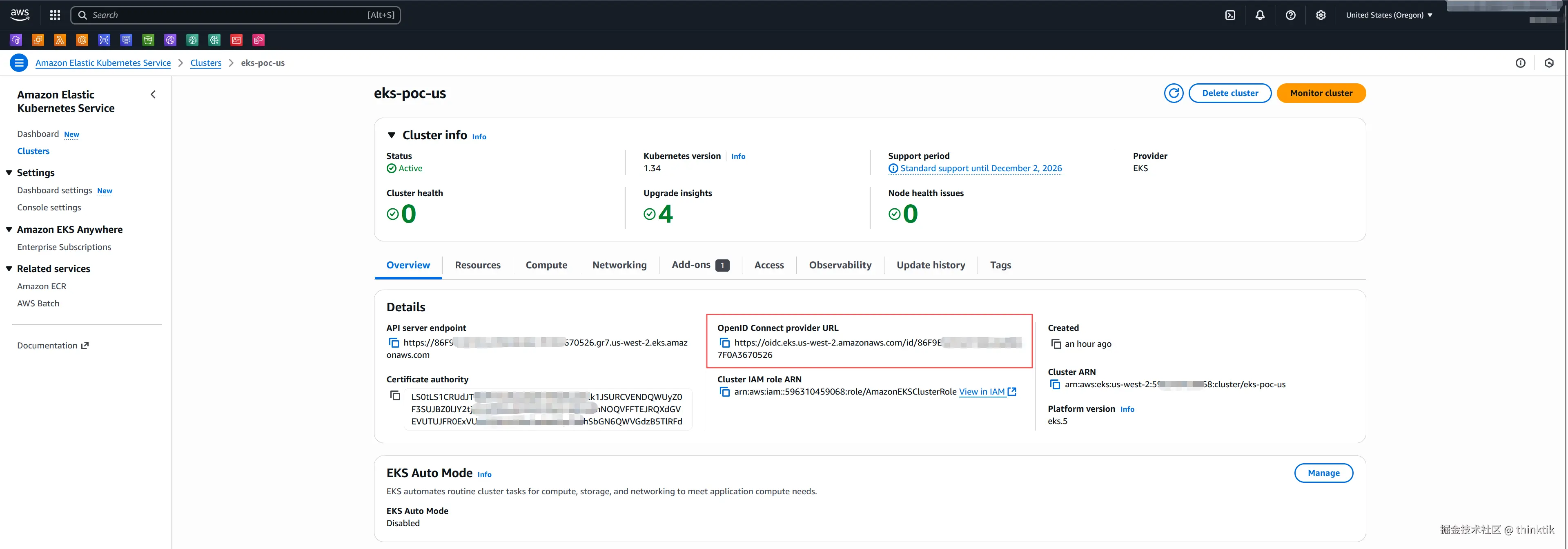Open the notifications bell icon
Viewport: 1568px width, 549px height.
[1260, 15]
